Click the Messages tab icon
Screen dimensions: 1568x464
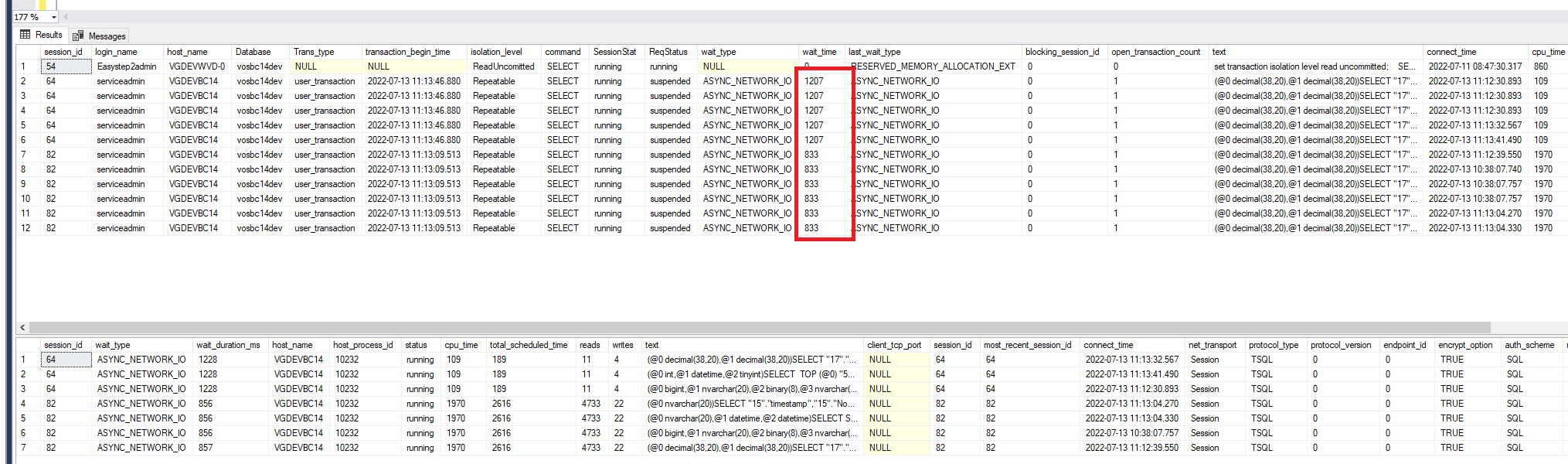(x=78, y=36)
